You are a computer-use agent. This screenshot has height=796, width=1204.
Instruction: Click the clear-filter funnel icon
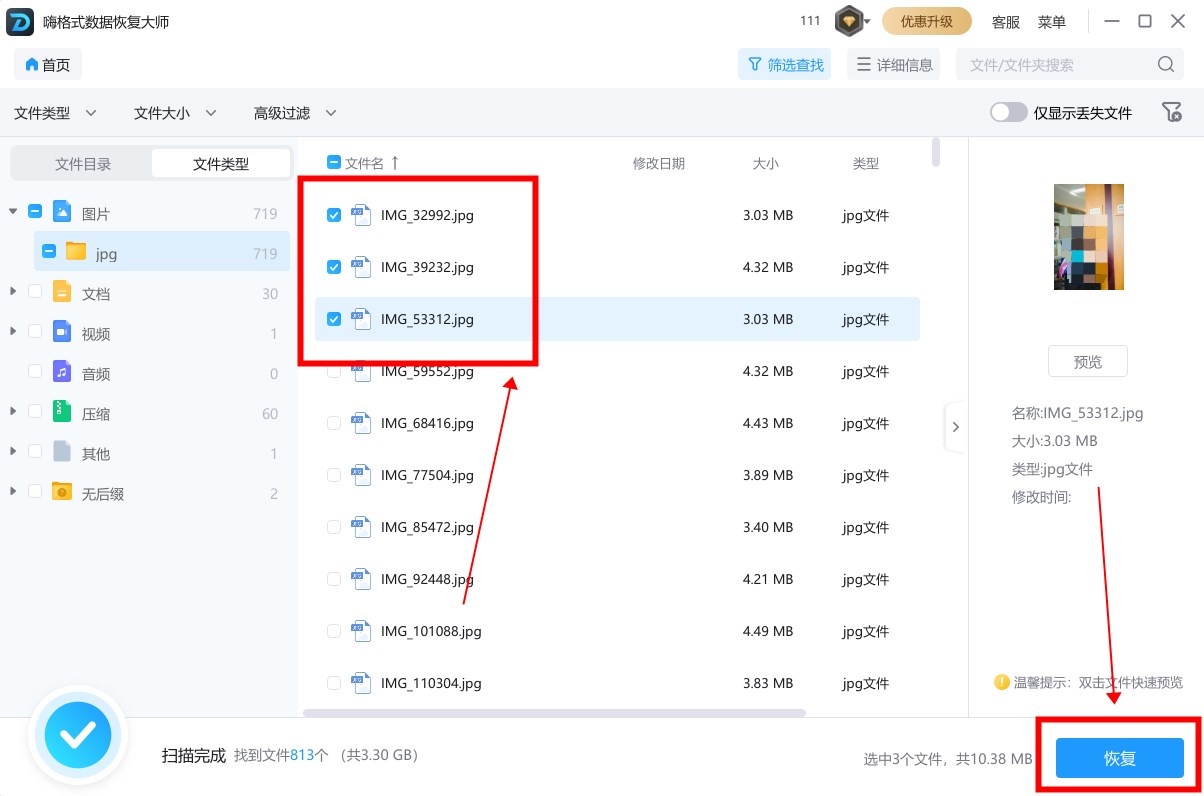1172,112
